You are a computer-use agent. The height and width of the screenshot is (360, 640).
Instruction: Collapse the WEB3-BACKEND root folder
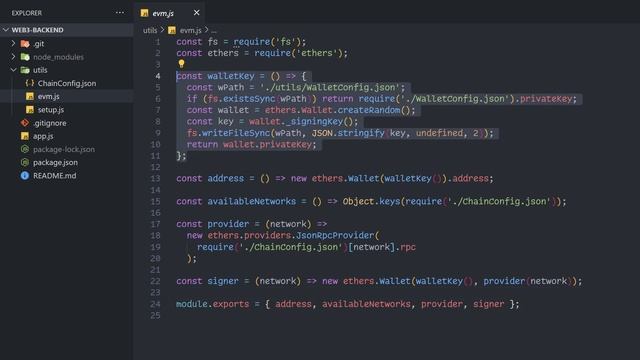click(6, 30)
